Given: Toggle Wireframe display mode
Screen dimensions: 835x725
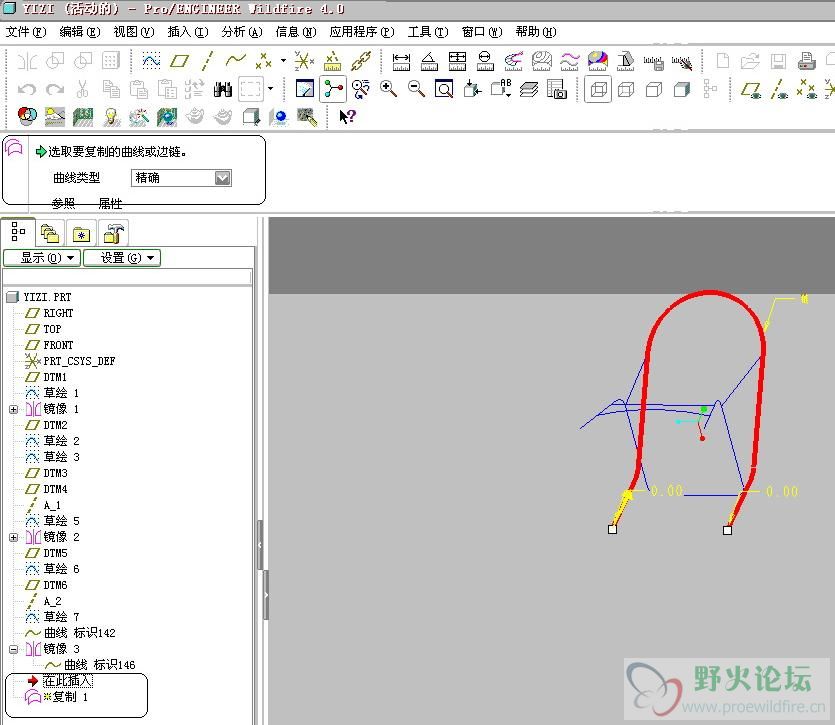Looking at the screenshot, I should [598, 89].
